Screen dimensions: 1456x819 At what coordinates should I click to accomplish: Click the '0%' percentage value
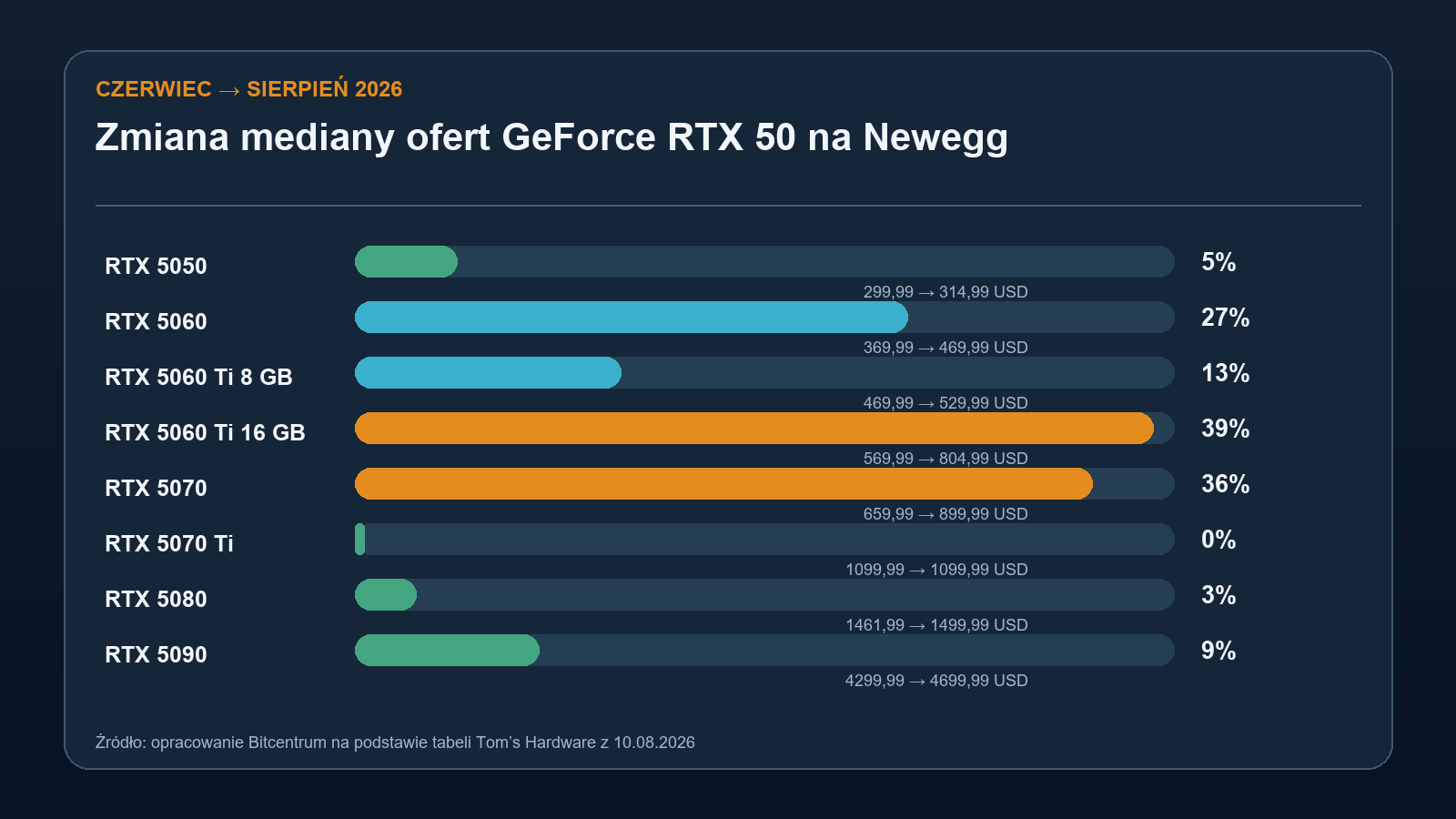(1218, 540)
